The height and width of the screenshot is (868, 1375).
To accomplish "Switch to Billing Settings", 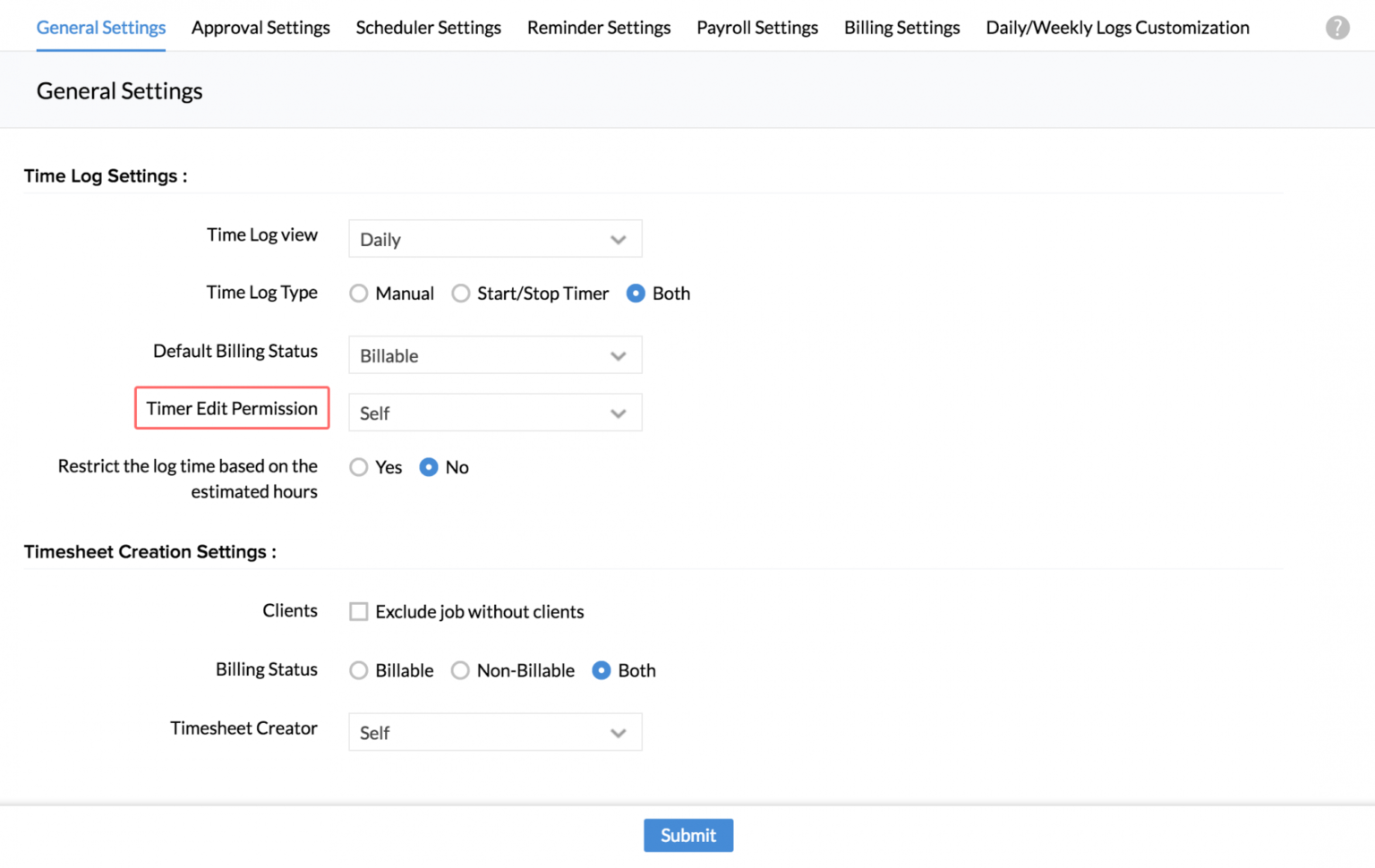I will (901, 27).
